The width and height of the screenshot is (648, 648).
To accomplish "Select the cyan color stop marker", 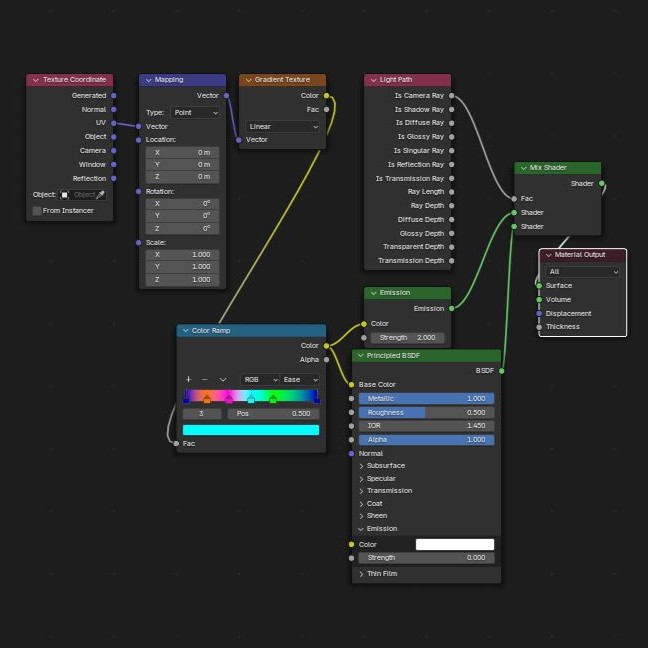I will [x=251, y=399].
